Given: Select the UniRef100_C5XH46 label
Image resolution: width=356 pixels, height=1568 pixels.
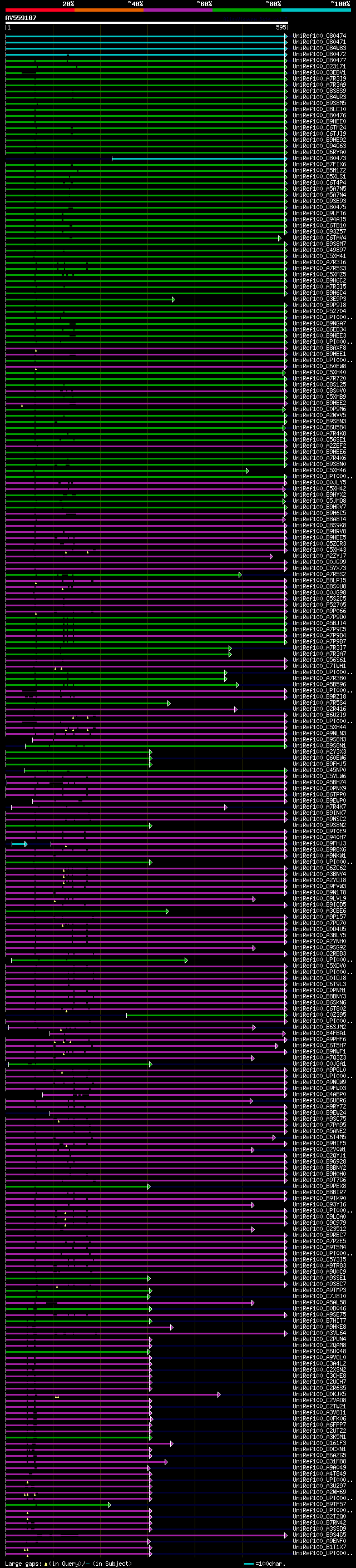Looking at the screenshot, I should [319, 471].
